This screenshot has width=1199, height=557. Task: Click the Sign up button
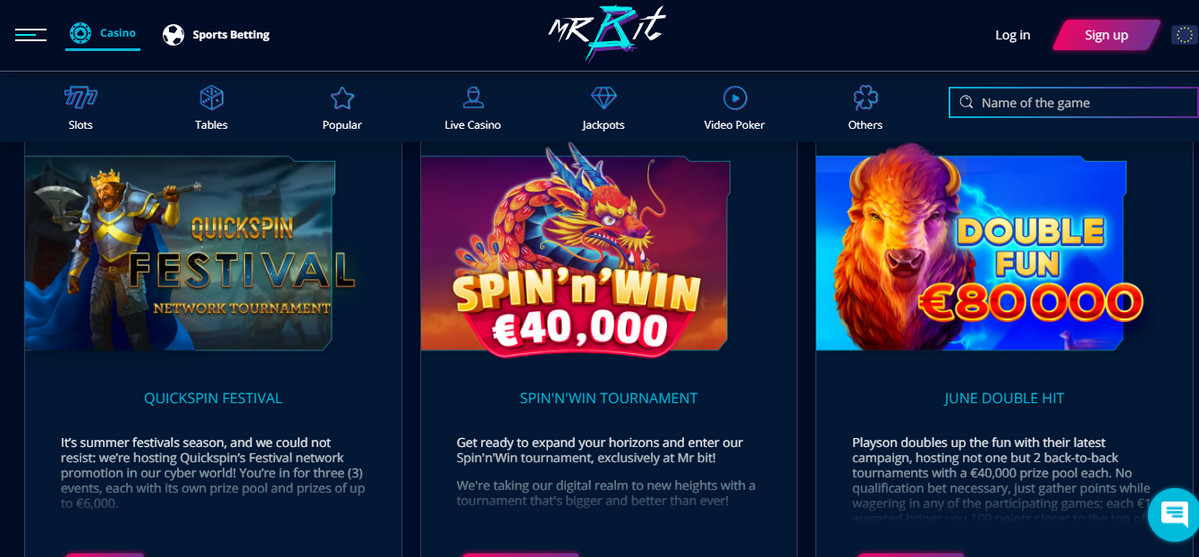pyautogui.click(x=1106, y=35)
